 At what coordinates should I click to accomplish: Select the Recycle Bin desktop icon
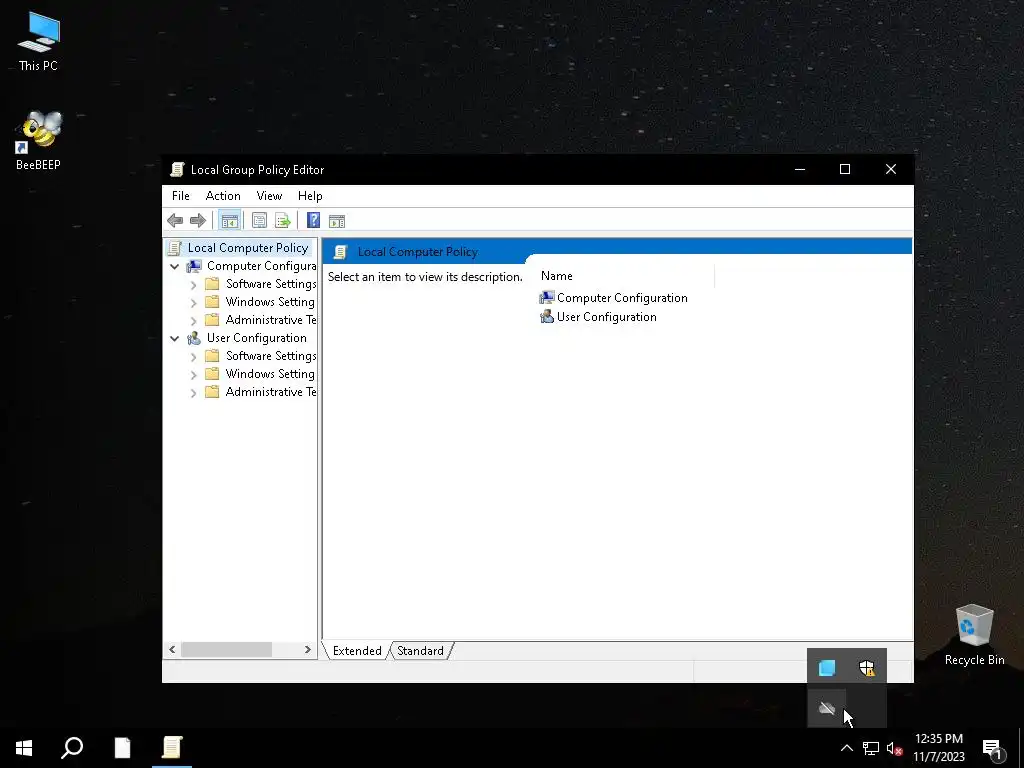coord(974,635)
